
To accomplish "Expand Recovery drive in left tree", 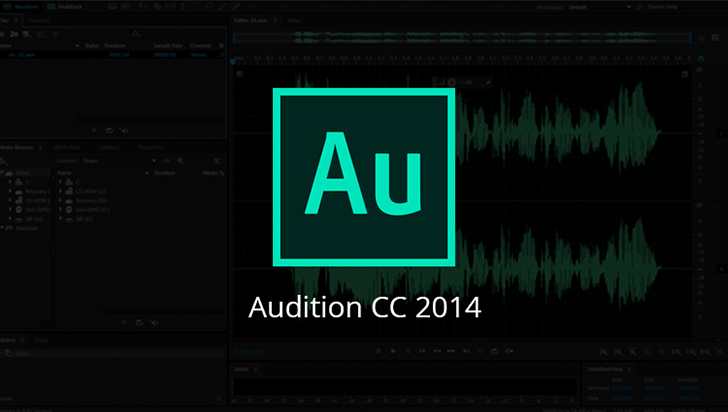I will point(10,191).
